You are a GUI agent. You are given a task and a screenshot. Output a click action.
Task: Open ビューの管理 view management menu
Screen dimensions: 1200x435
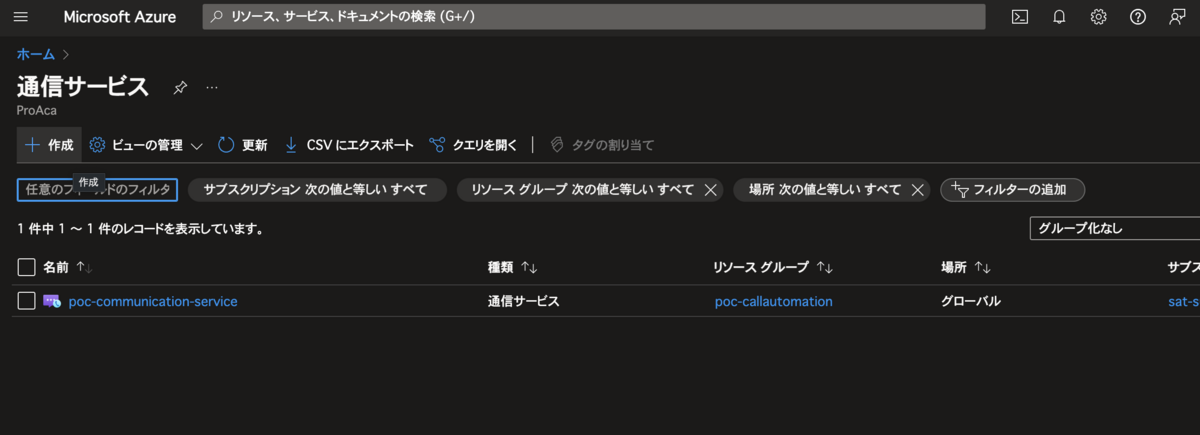(146, 145)
